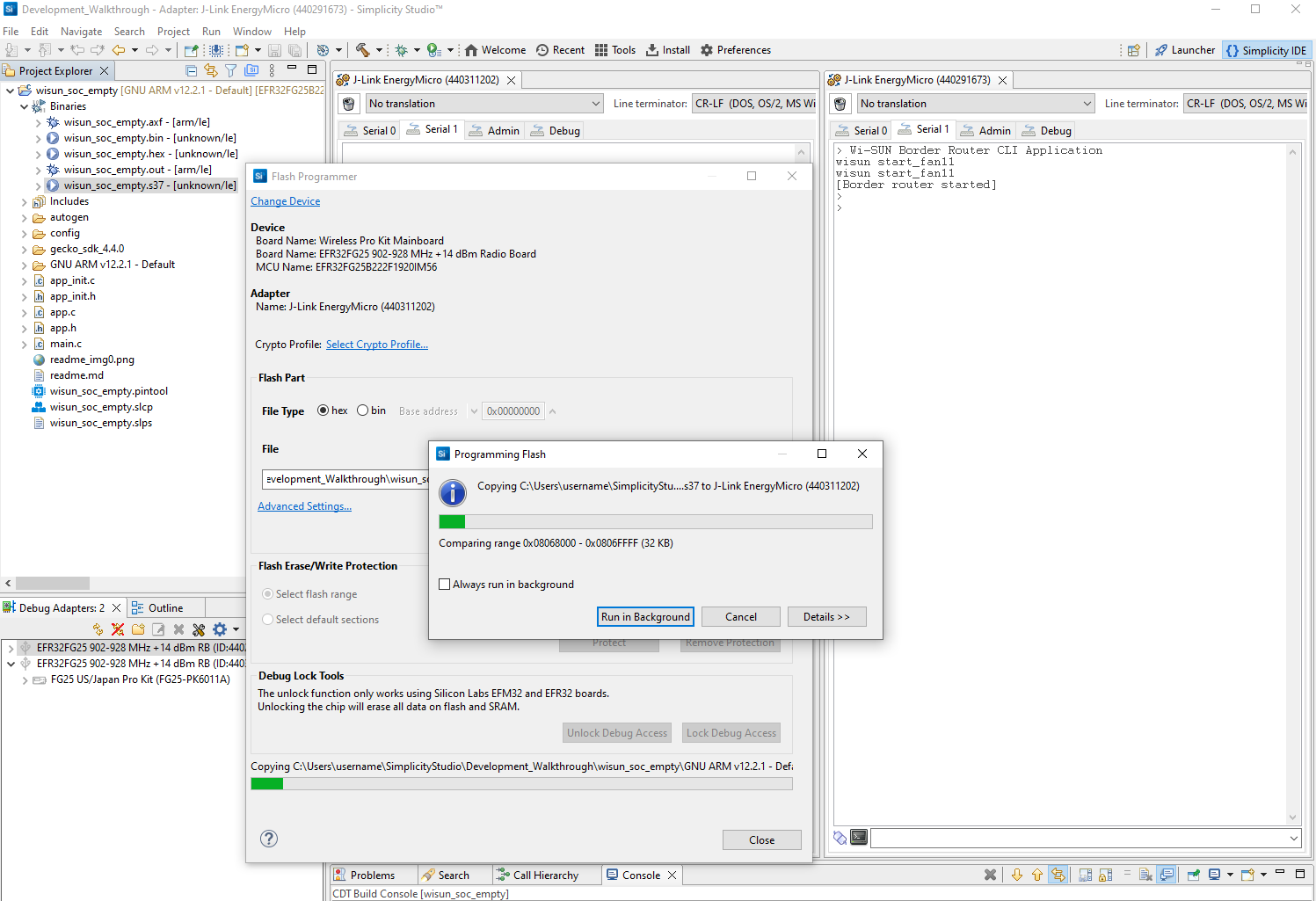Click the debug bug icon in toolbar
Screen dimensions: 1316x901
(x=402, y=50)
